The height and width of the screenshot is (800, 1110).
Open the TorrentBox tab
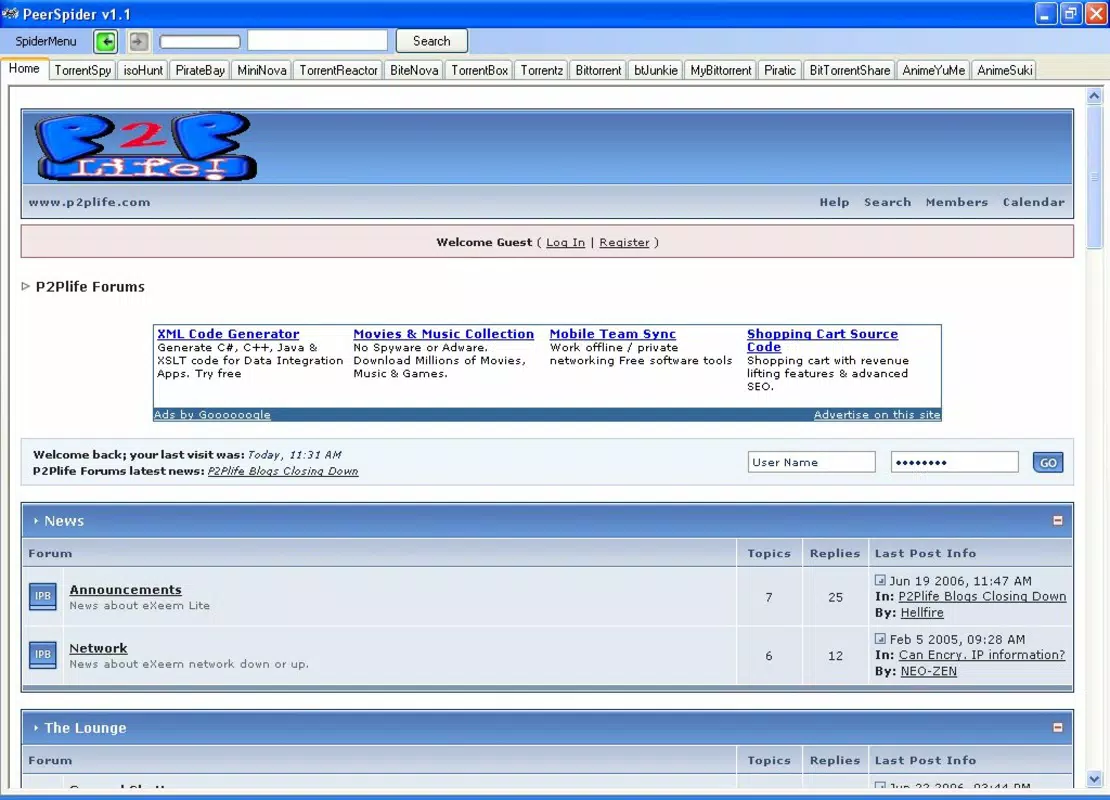click(479, 70)
